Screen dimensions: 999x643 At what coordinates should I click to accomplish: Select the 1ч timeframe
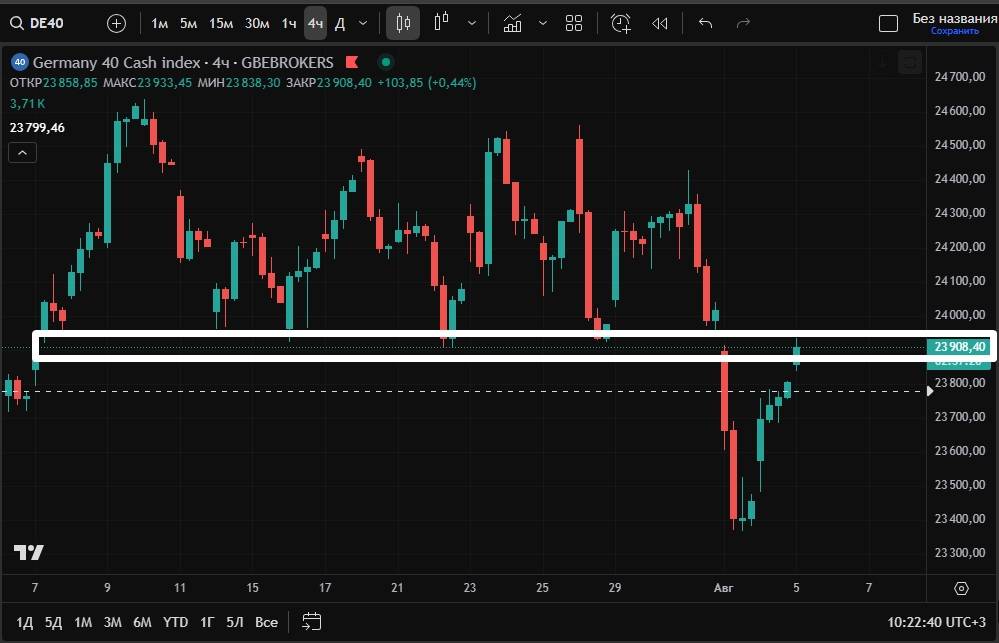pyautogui.click(x=289, y=23)
